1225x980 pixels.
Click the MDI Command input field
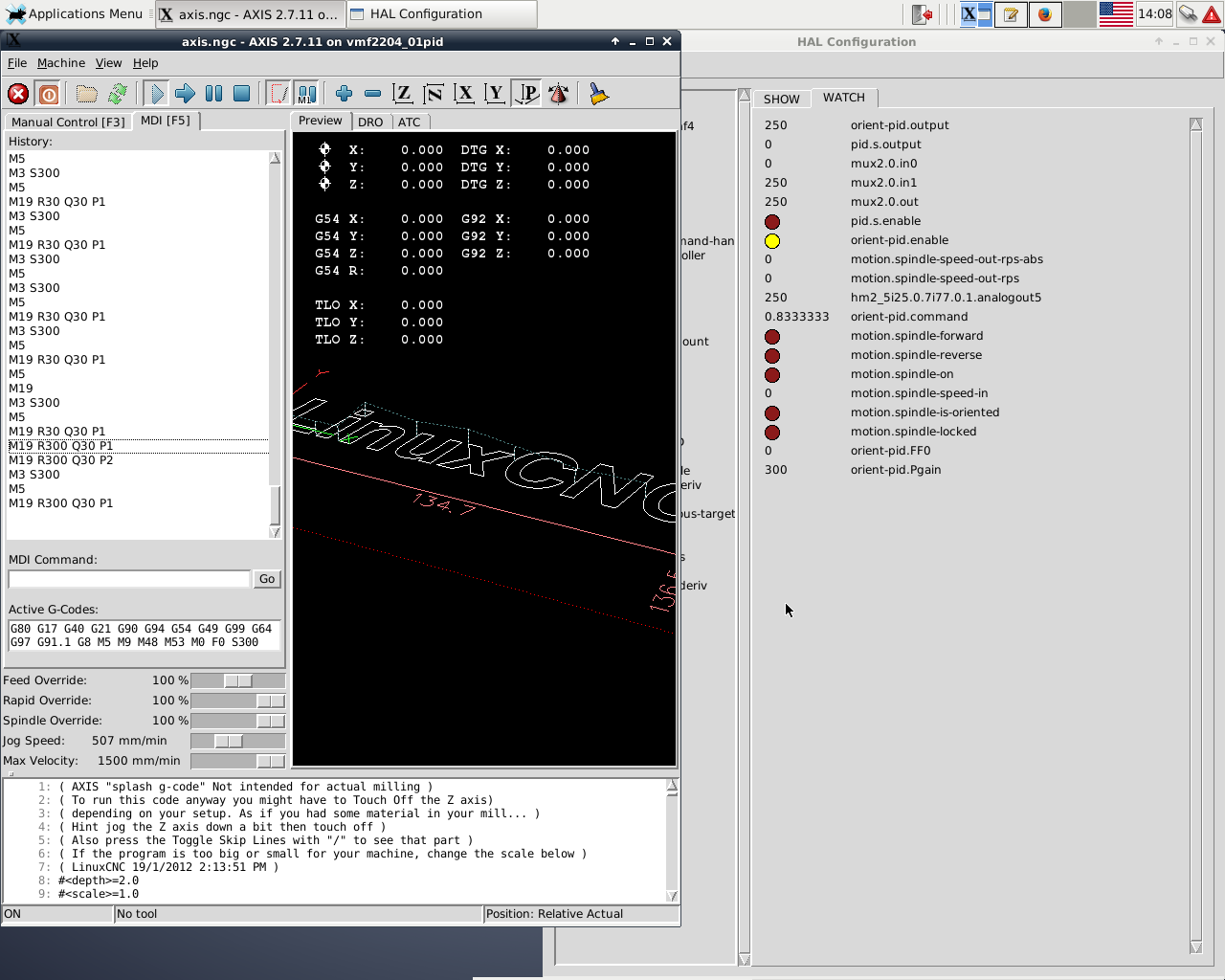click(x=129, y=579)
